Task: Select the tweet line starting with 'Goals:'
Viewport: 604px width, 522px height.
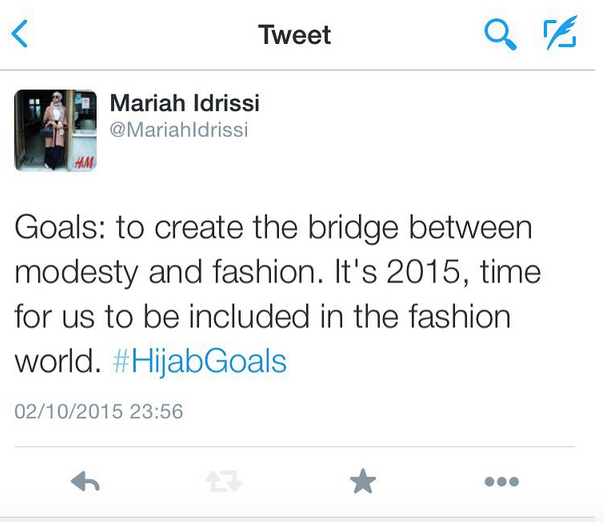Action: 273,228
